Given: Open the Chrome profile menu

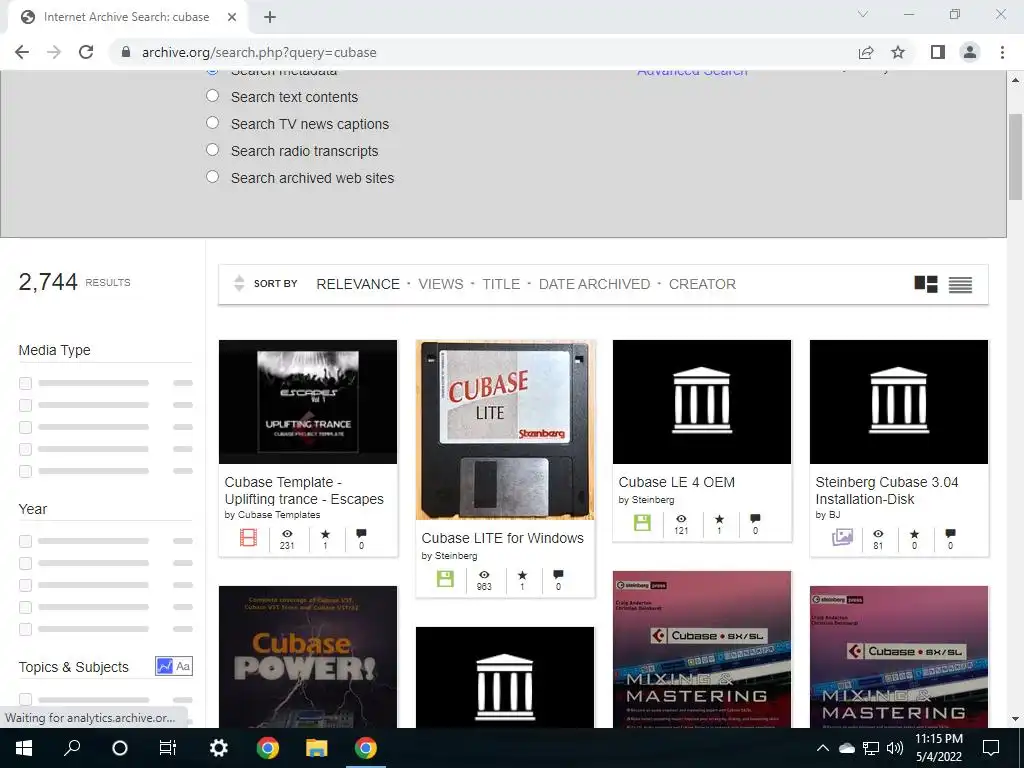Looking at the screenshot, I should [970, 52].
